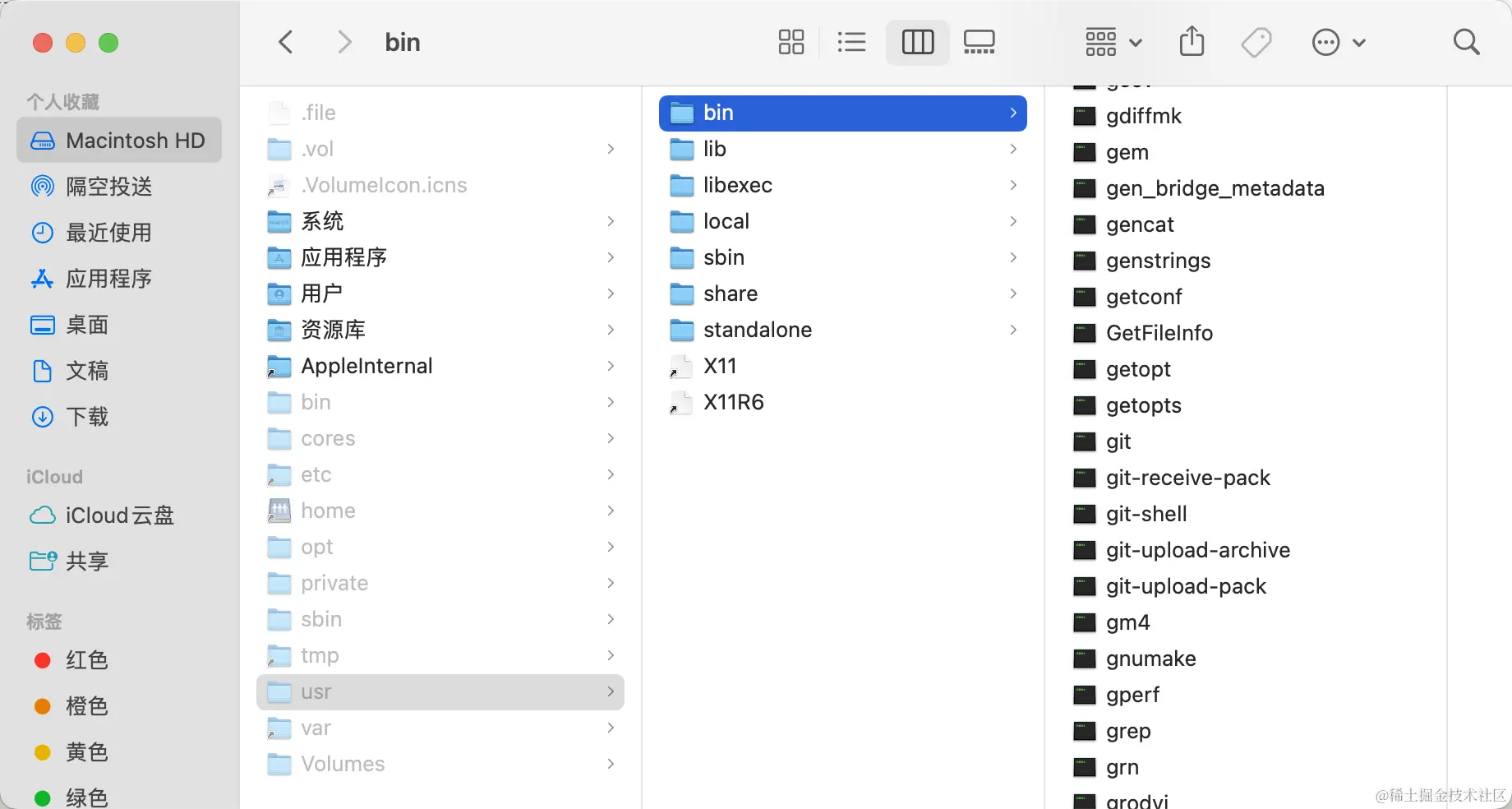This screenshot has height=809, width=1512.
Task: Expand the cores folder chevron
Action: pos(611,438)
